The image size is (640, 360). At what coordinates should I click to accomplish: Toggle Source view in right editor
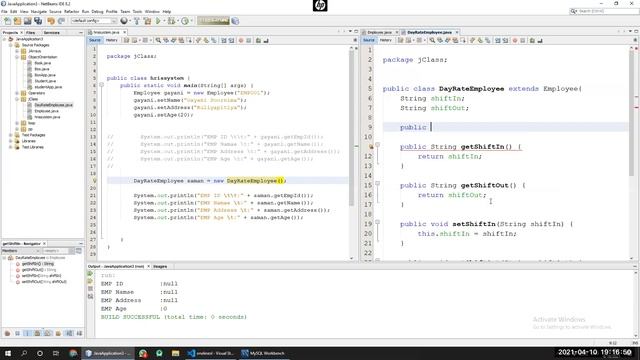(369, 40)
